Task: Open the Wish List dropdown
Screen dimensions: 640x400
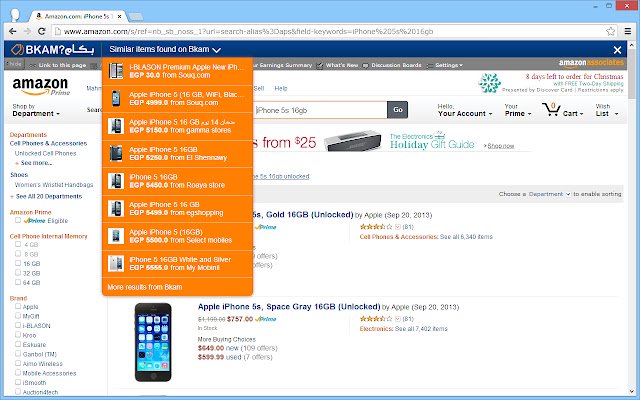Action: (607, 110)
